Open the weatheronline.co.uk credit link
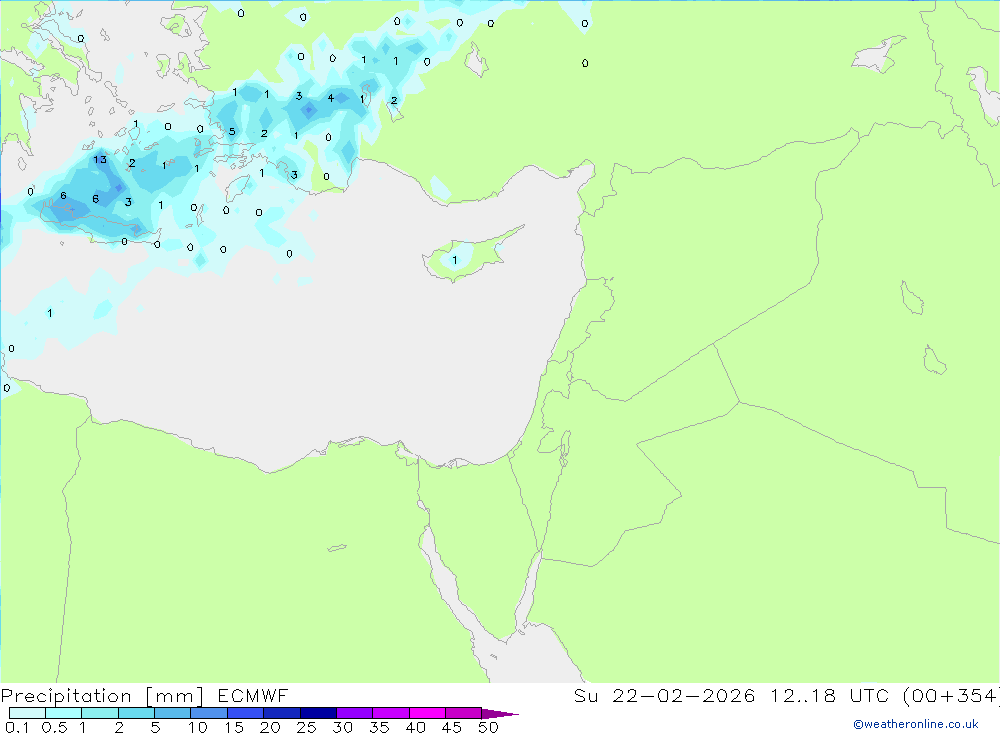1000x733 pixels. tap(916, 724)
